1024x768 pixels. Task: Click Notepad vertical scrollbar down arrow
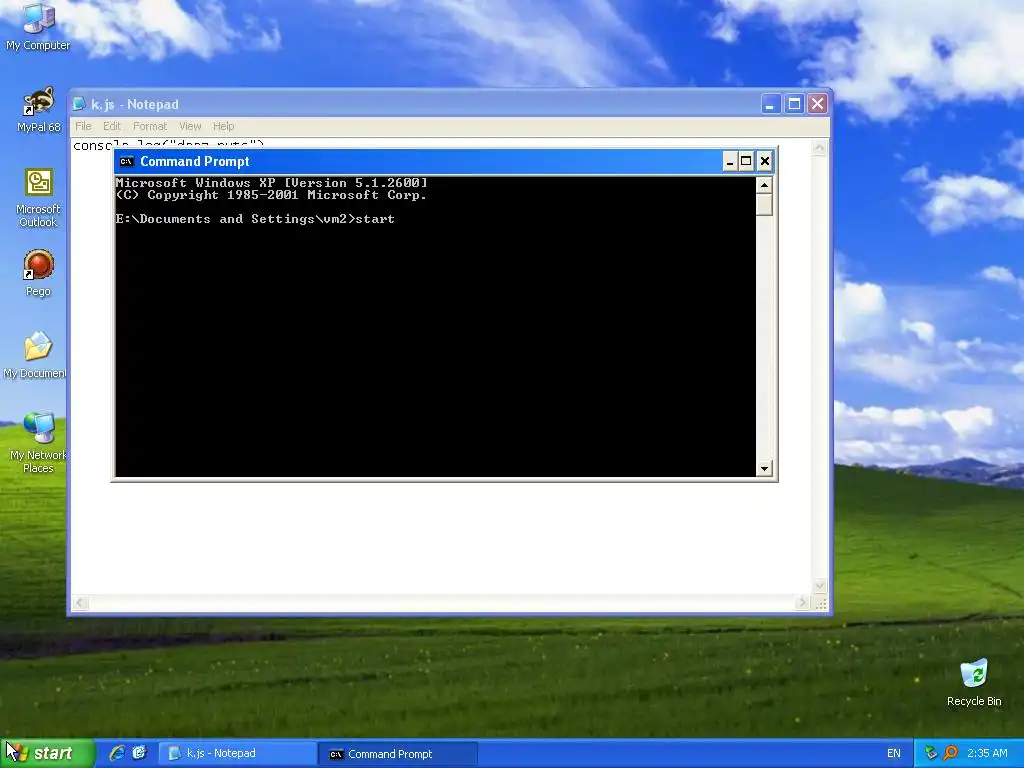[820, 586]
